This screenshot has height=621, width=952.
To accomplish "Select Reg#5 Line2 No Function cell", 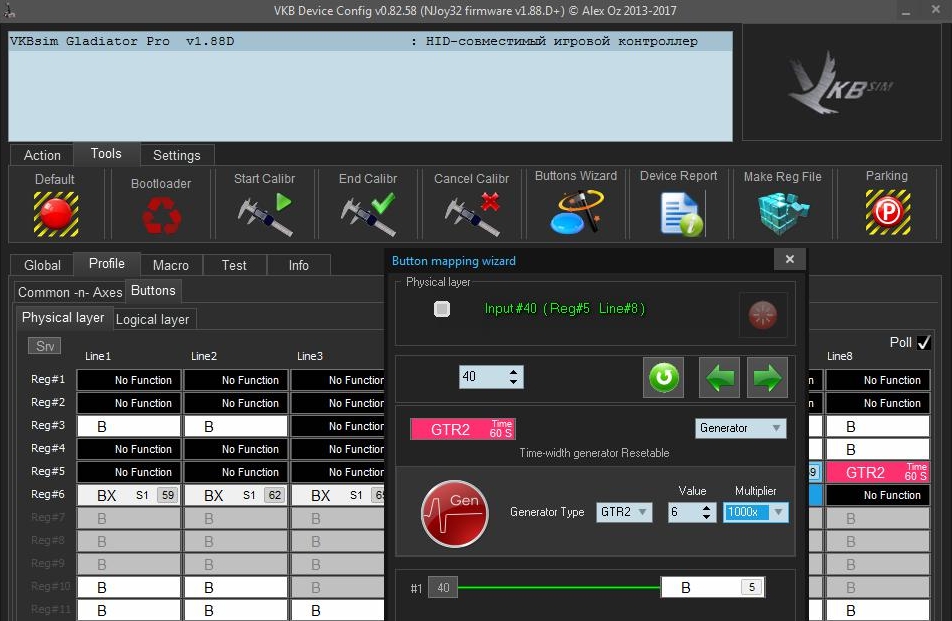I will click(236, 472).
